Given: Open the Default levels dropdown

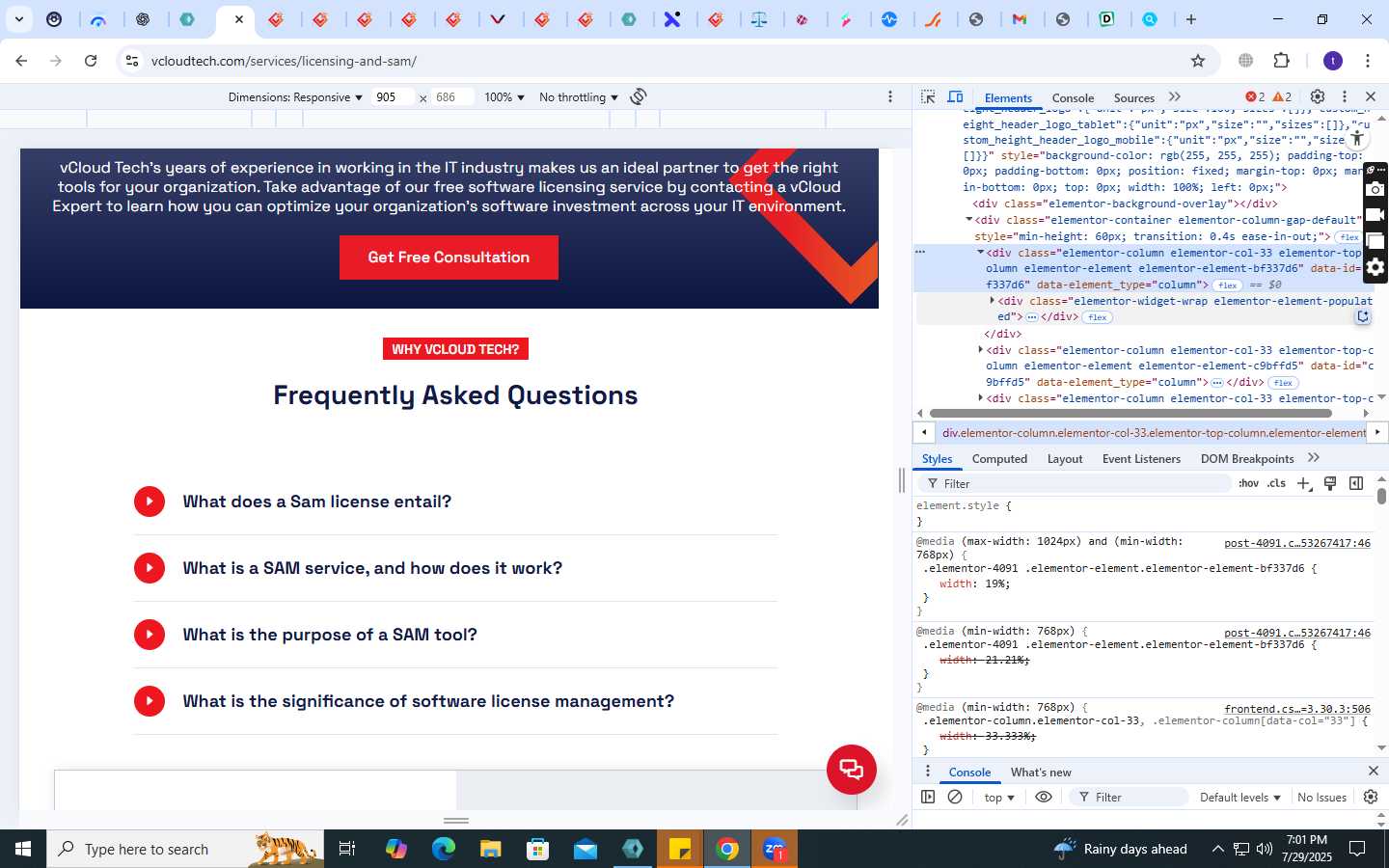Looking at the screenshot, I should [1240, 798].
